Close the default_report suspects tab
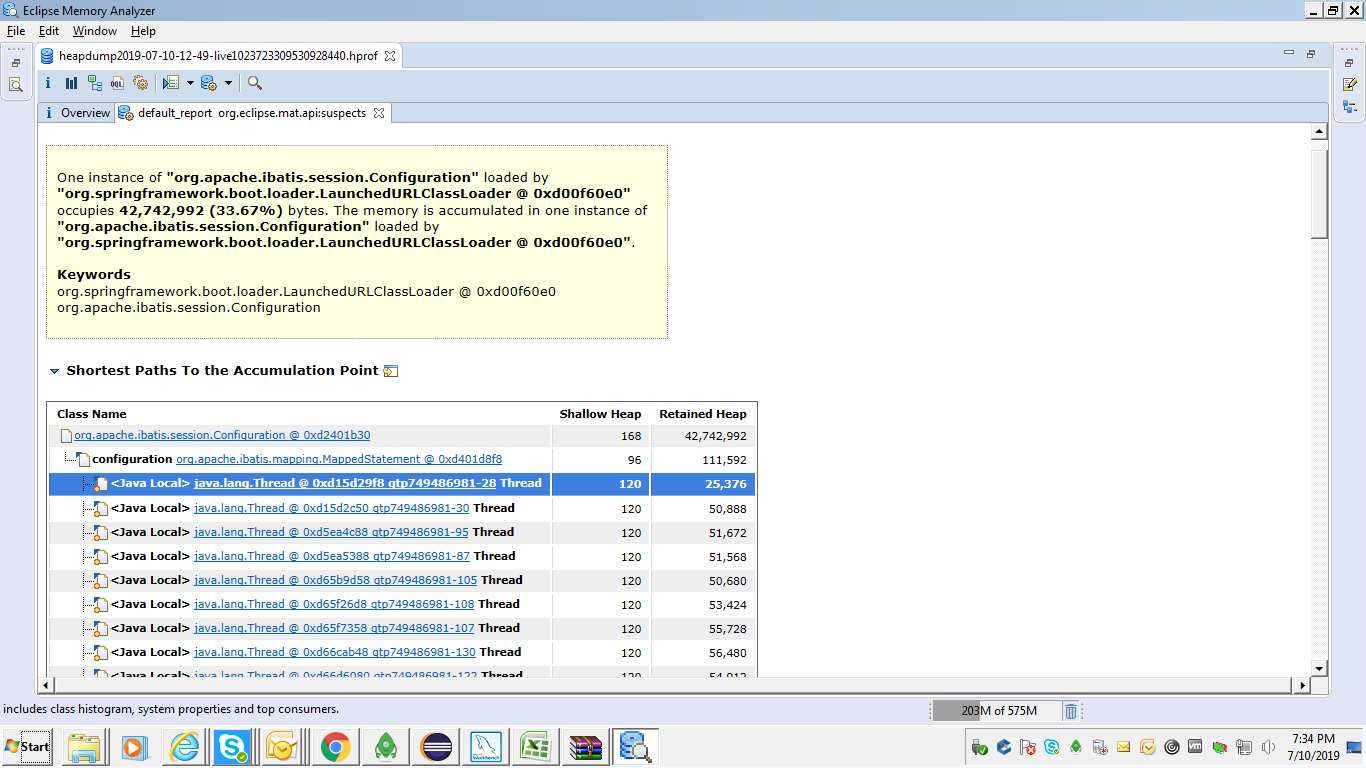The image size is (1366, 768). pyautogui.click(x=379, y=113)
